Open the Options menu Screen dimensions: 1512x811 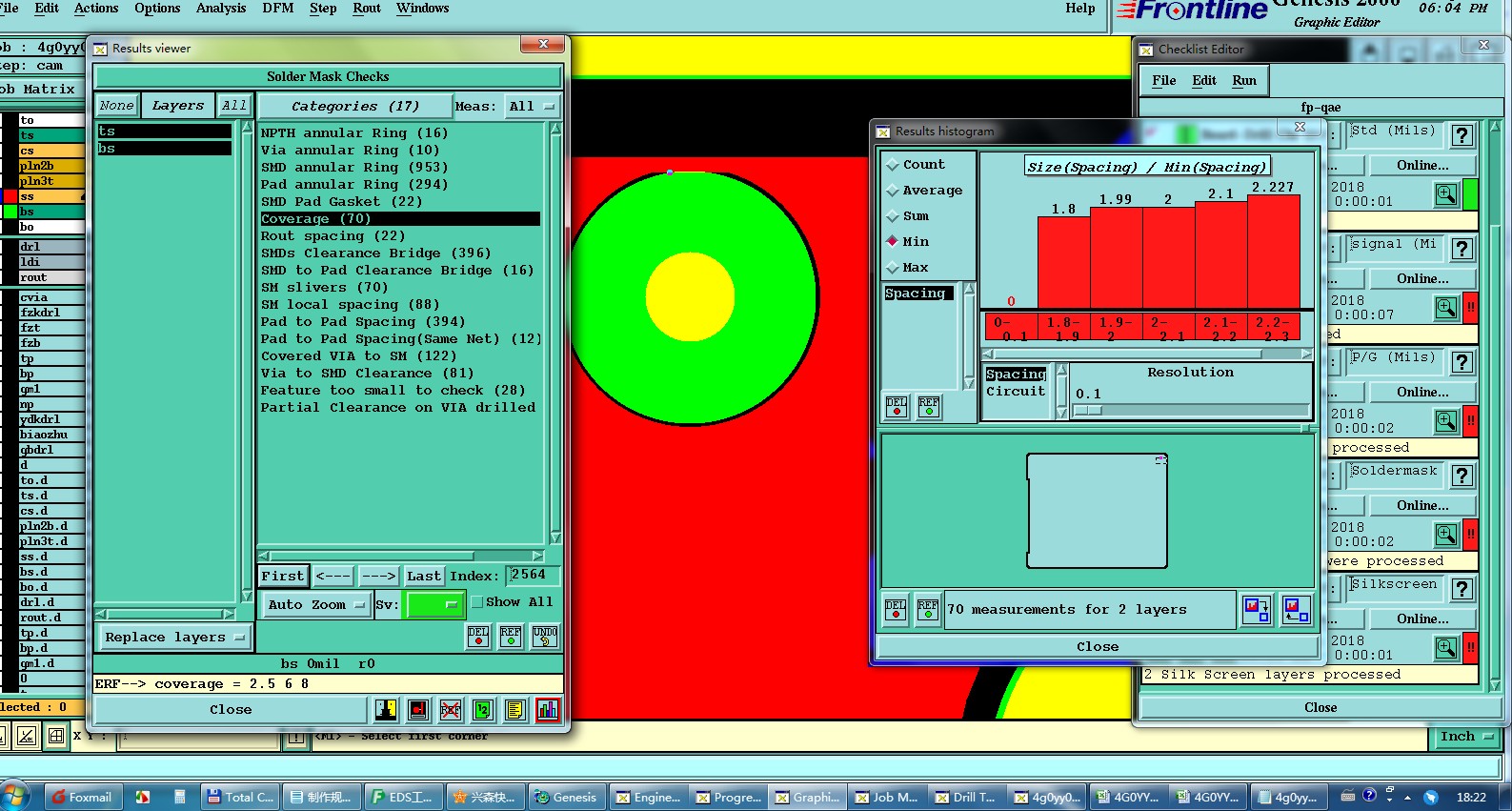157,9
